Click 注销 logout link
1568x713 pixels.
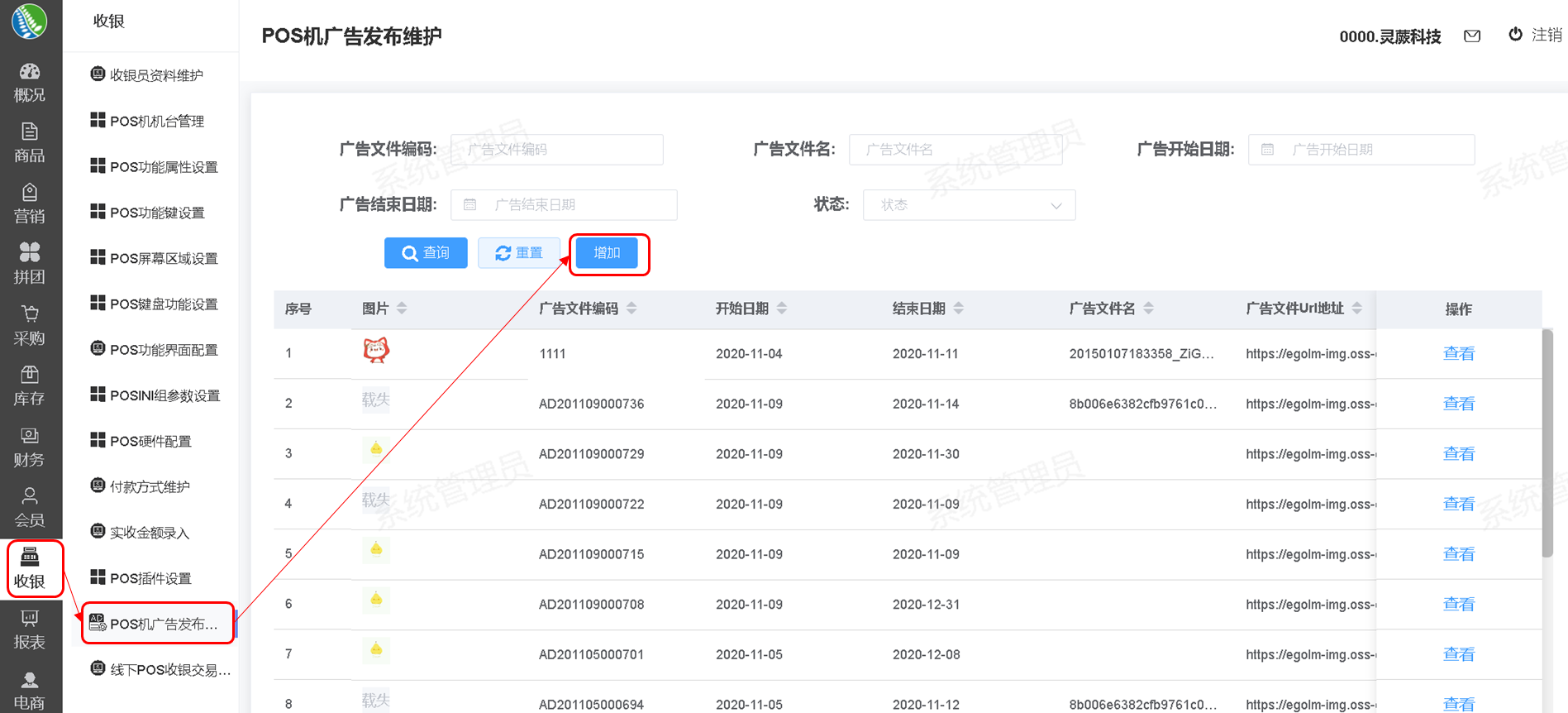(x=1547, y=35)
